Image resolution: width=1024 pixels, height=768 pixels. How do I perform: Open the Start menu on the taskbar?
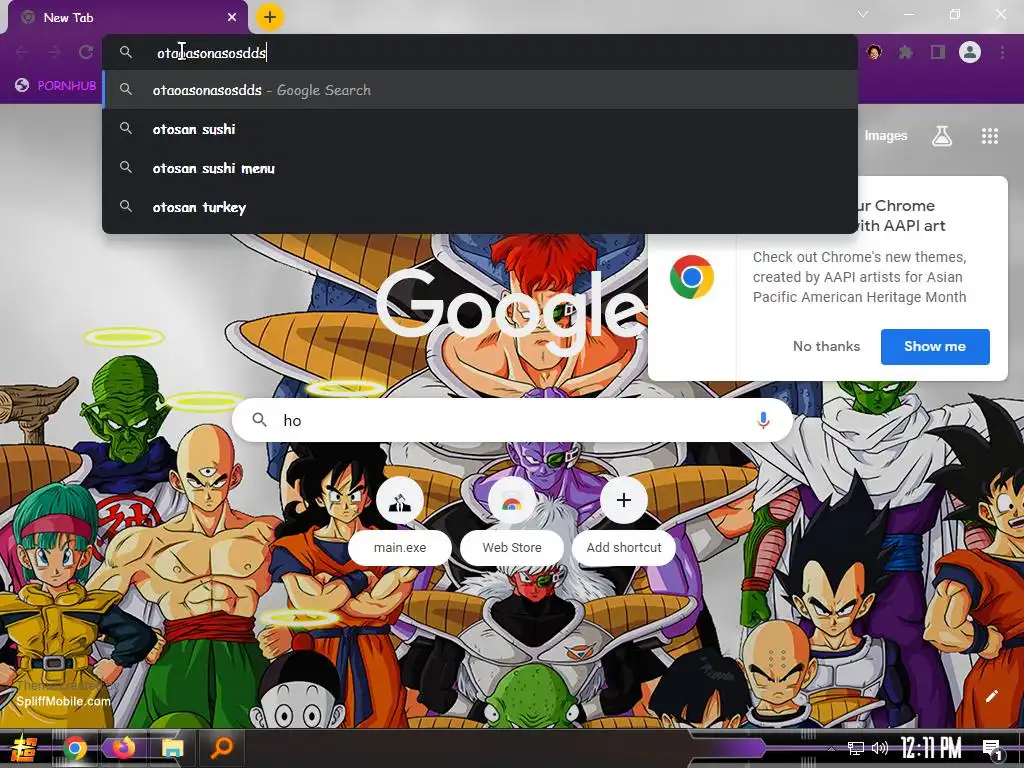(24, 748)
